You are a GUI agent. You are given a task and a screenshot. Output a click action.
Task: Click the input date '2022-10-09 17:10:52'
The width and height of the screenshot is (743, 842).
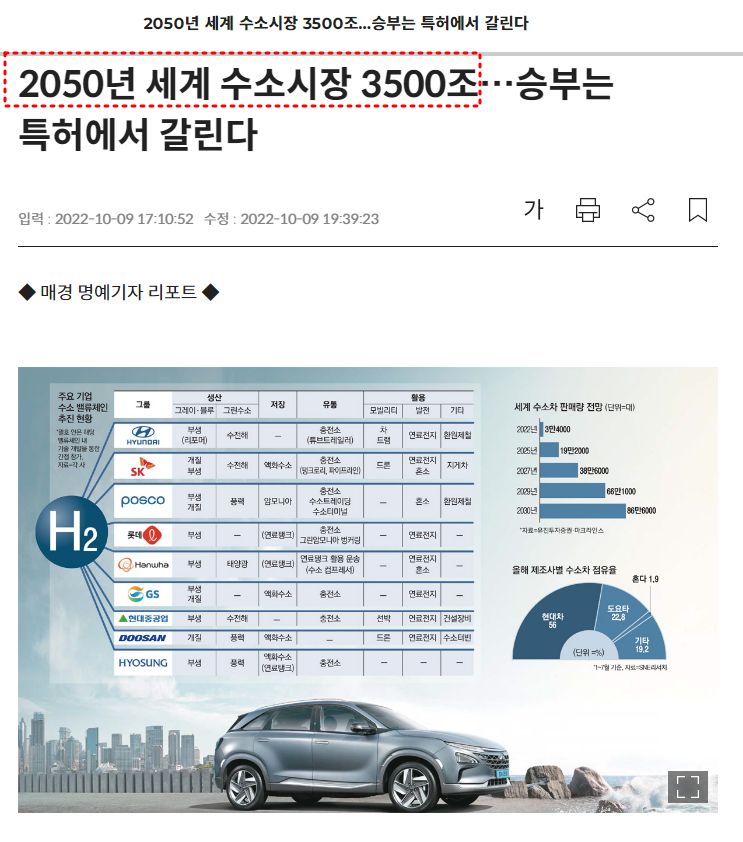pyautogui.click(x=124, y=219)
